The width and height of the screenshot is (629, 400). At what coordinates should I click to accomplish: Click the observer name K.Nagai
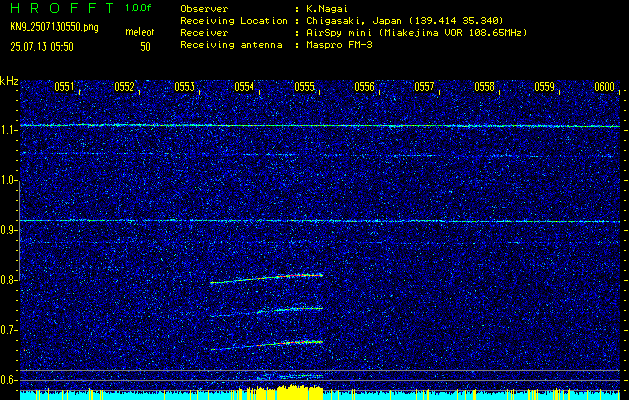(x=326, y=9)
